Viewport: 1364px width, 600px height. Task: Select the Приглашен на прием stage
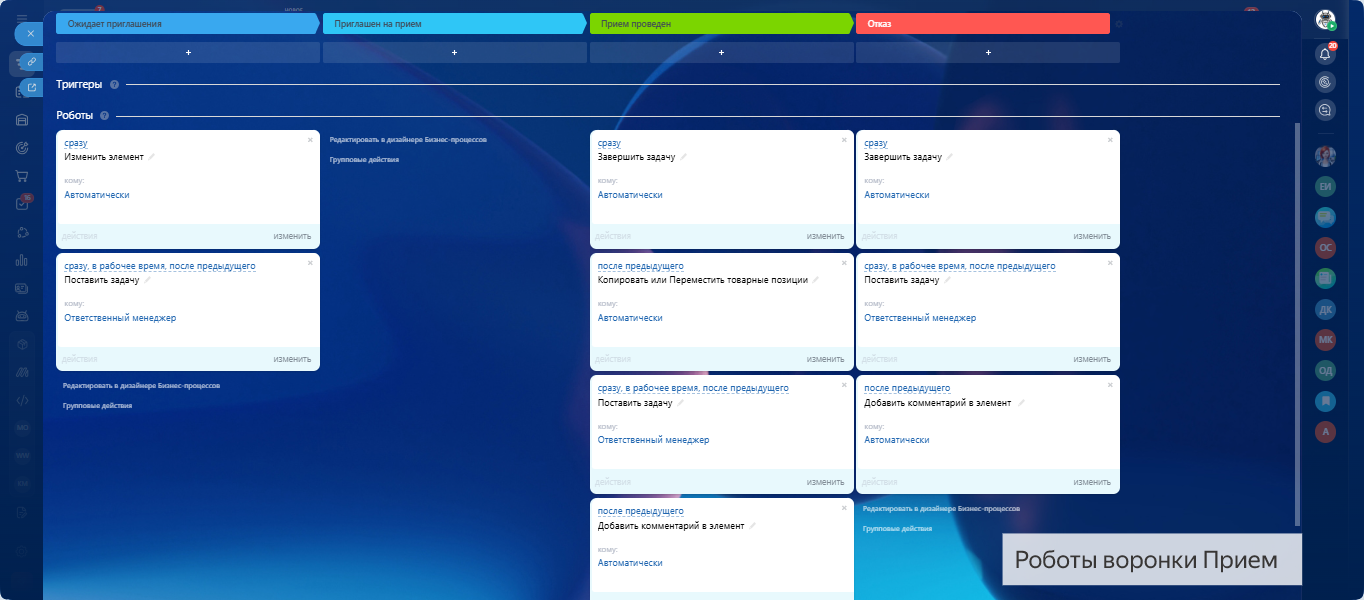tap(454, 23)
